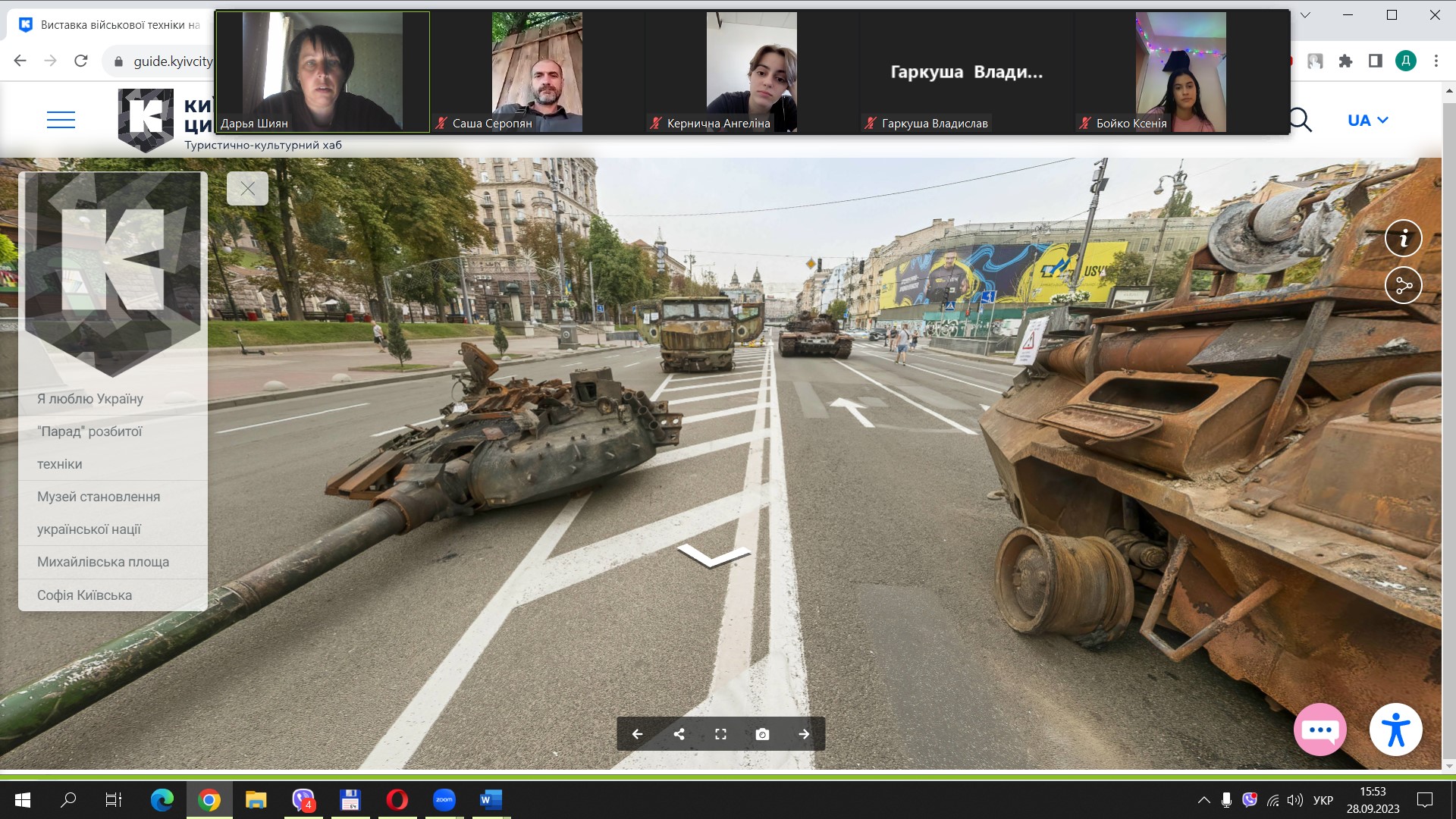
Task: Open Task View on the taskbar
Action: [114, 799]
